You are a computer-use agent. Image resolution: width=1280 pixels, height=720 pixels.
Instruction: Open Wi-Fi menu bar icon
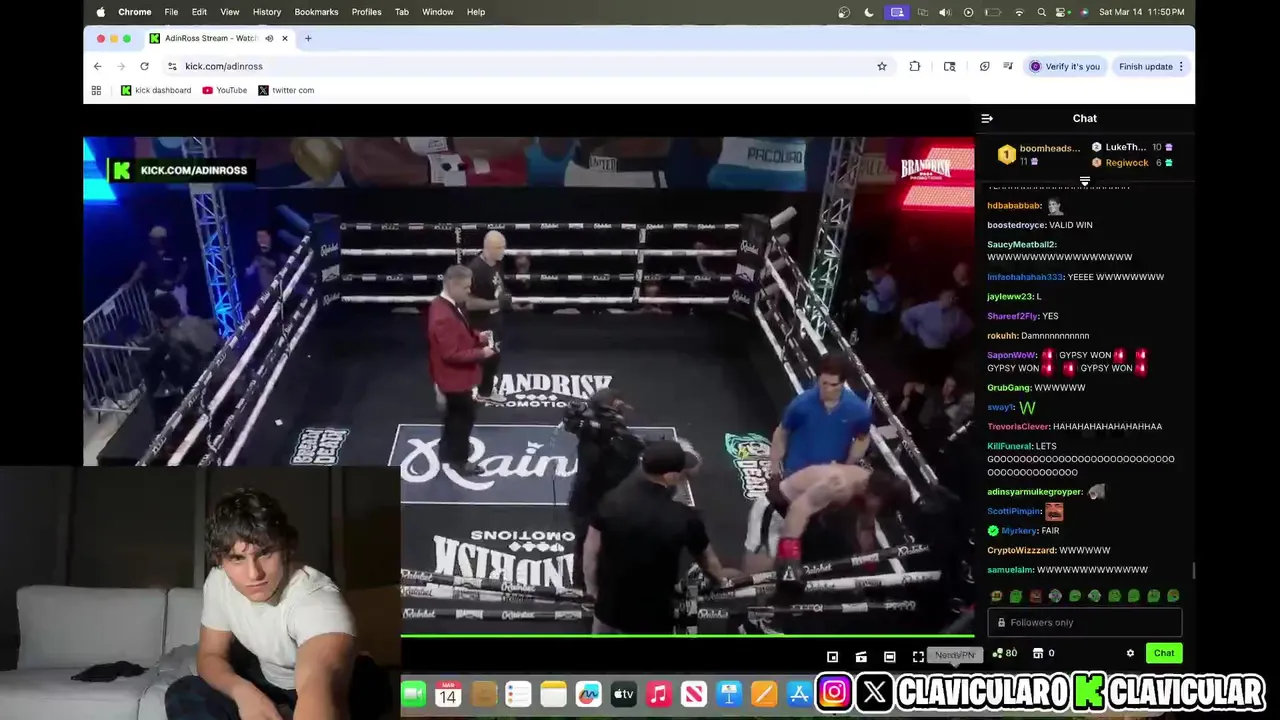(1019, 12)
